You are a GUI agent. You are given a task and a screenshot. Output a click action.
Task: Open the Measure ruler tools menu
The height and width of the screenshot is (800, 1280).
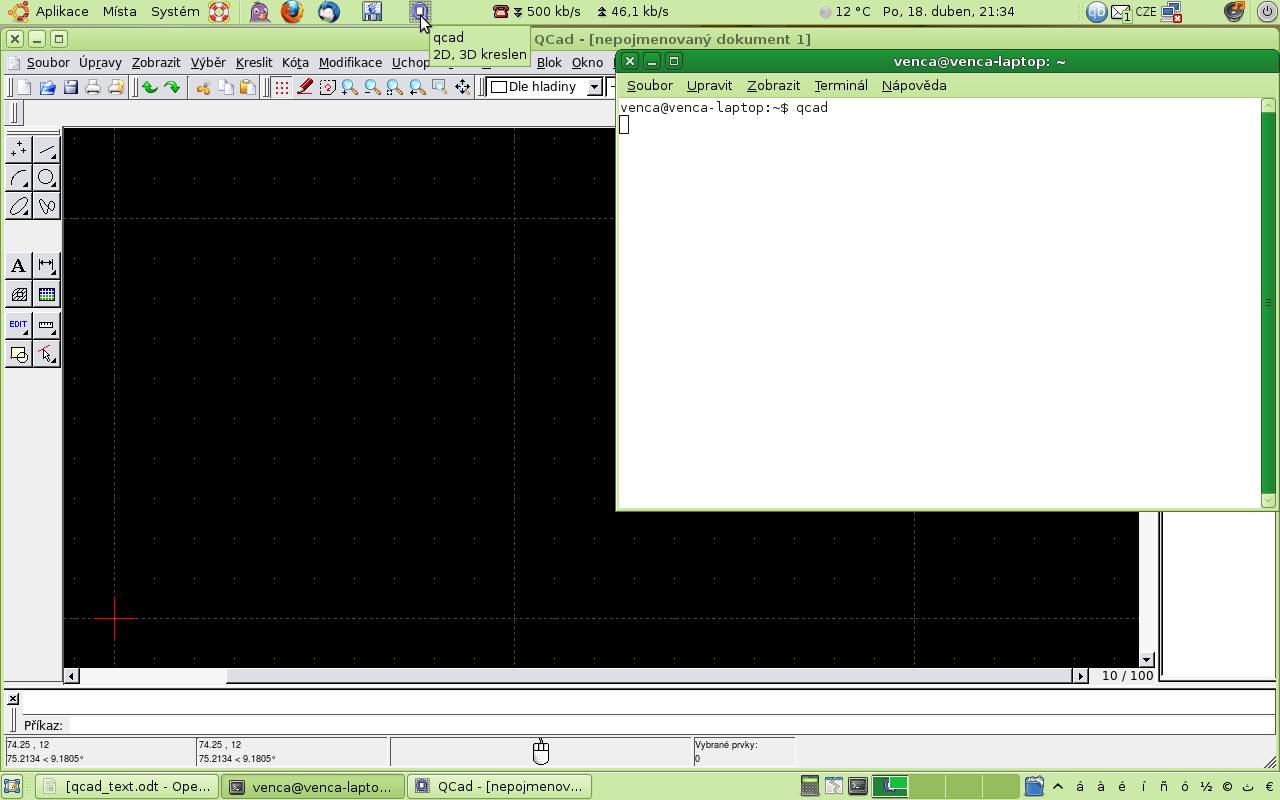tap(47, 325)
